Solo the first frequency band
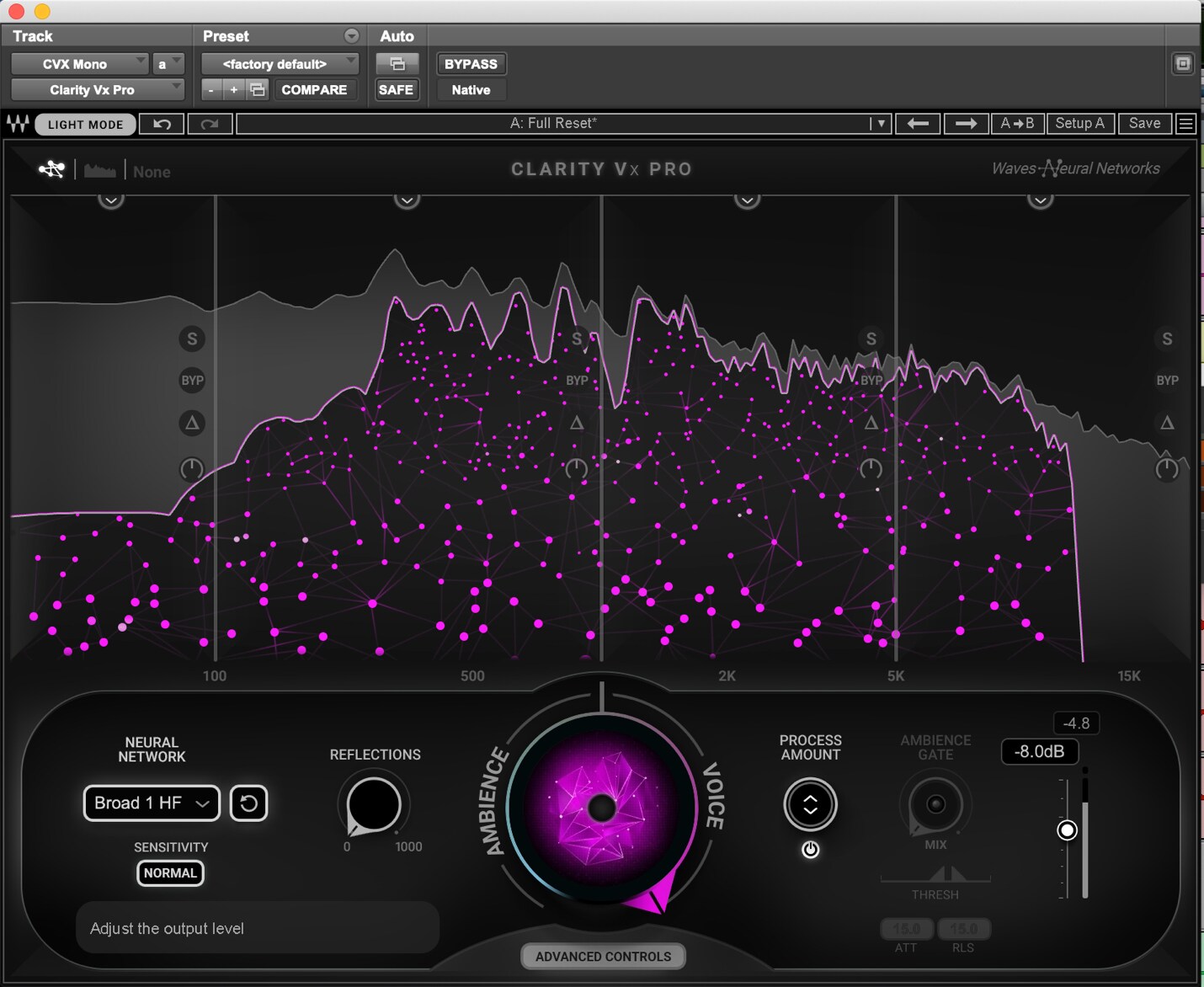Screen dimensions: 1204x987 tap(192, 339)
